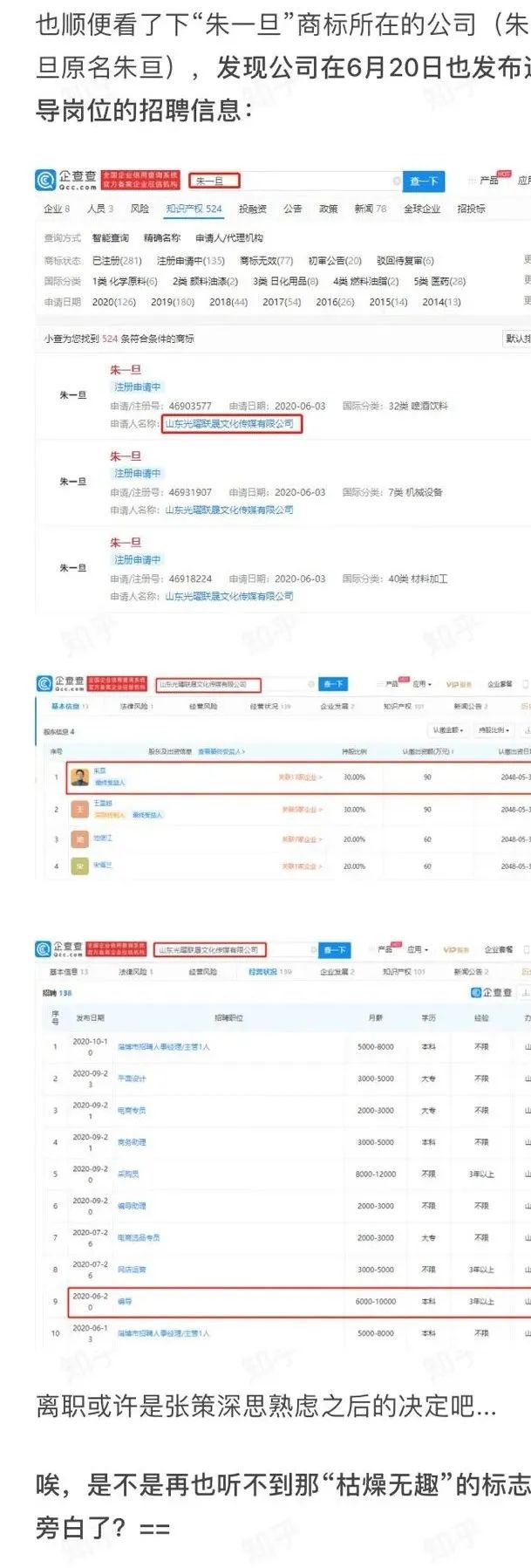Filter by class 3类 日化用品(8)
This screenshot has height=1568, width=531.
(x=285, y=281)
